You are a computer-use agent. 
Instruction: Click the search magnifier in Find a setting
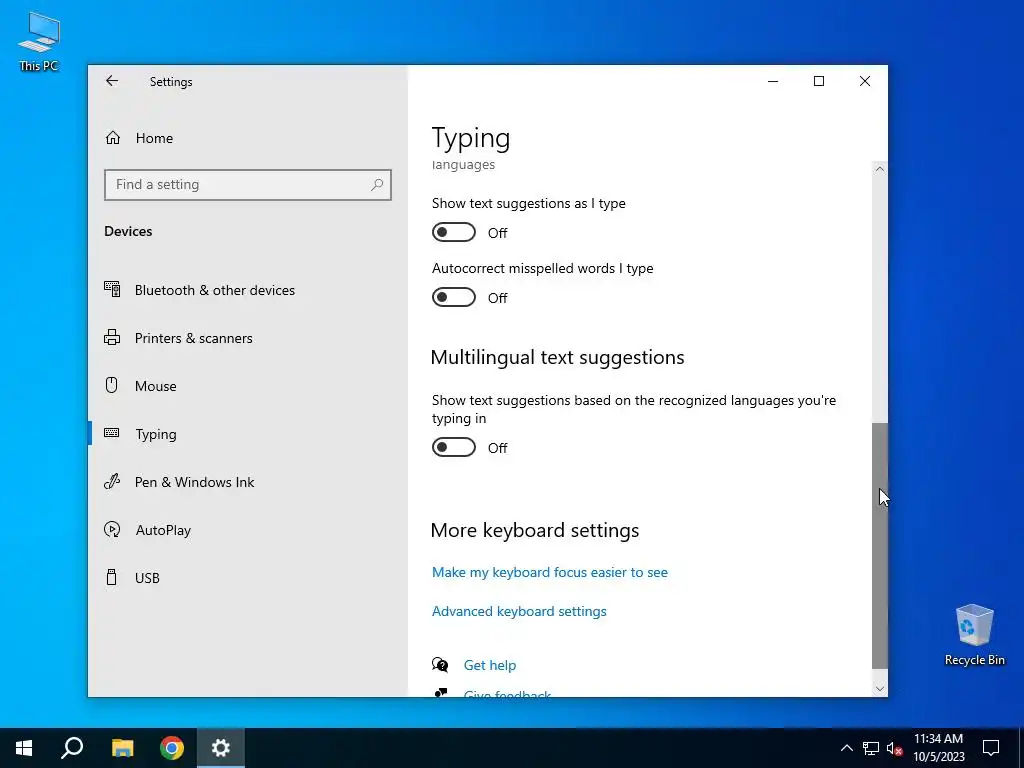pyautogui.click(x=377, y=185)
